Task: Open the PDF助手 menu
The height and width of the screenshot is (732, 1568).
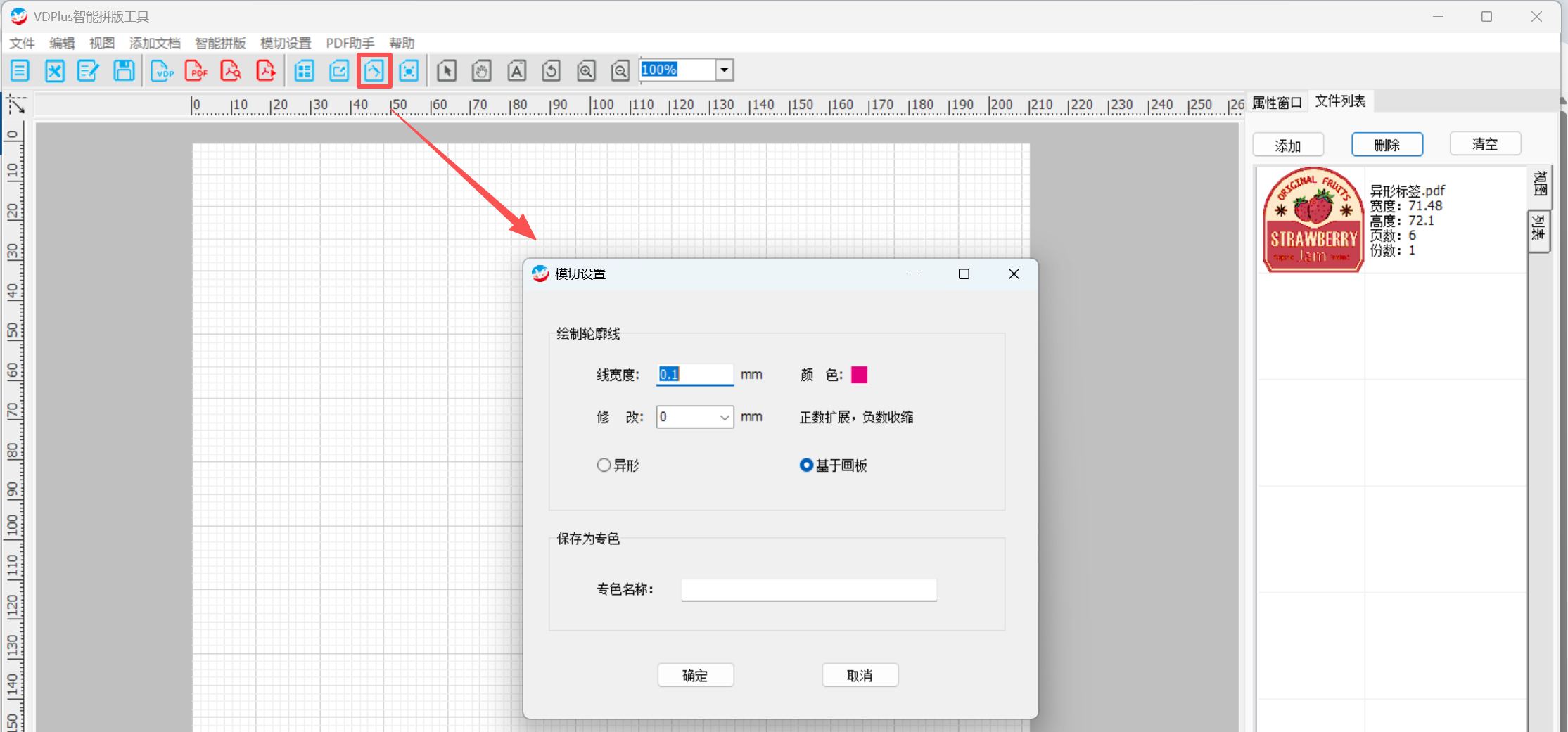Action: coord(350,43)
